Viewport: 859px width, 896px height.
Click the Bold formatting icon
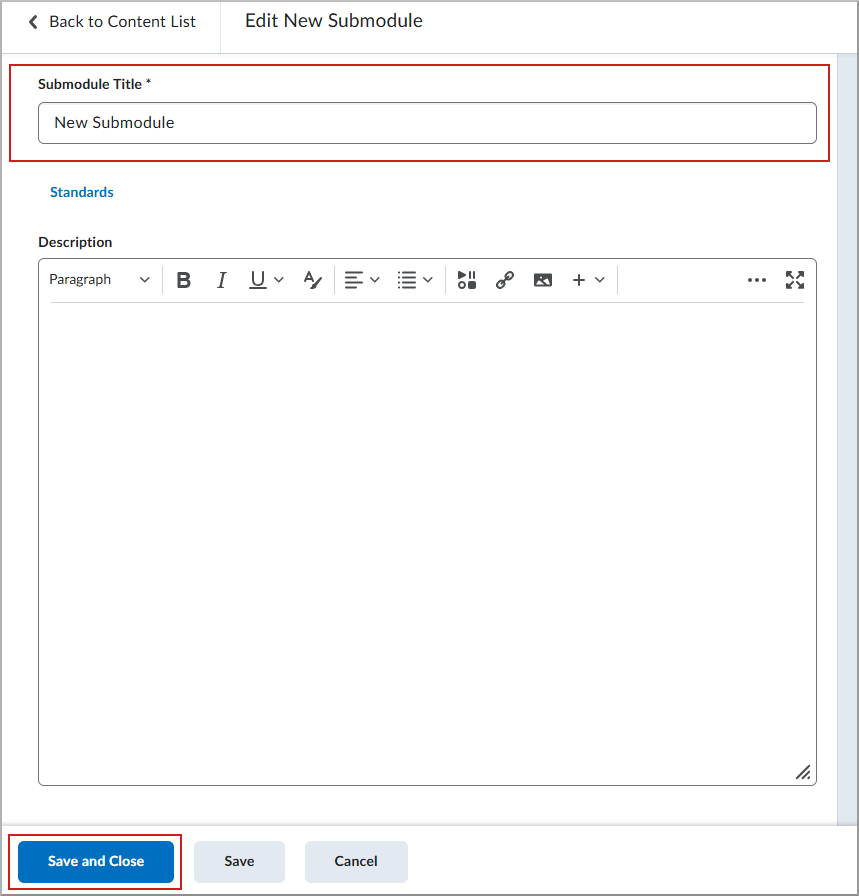(183, 280)
